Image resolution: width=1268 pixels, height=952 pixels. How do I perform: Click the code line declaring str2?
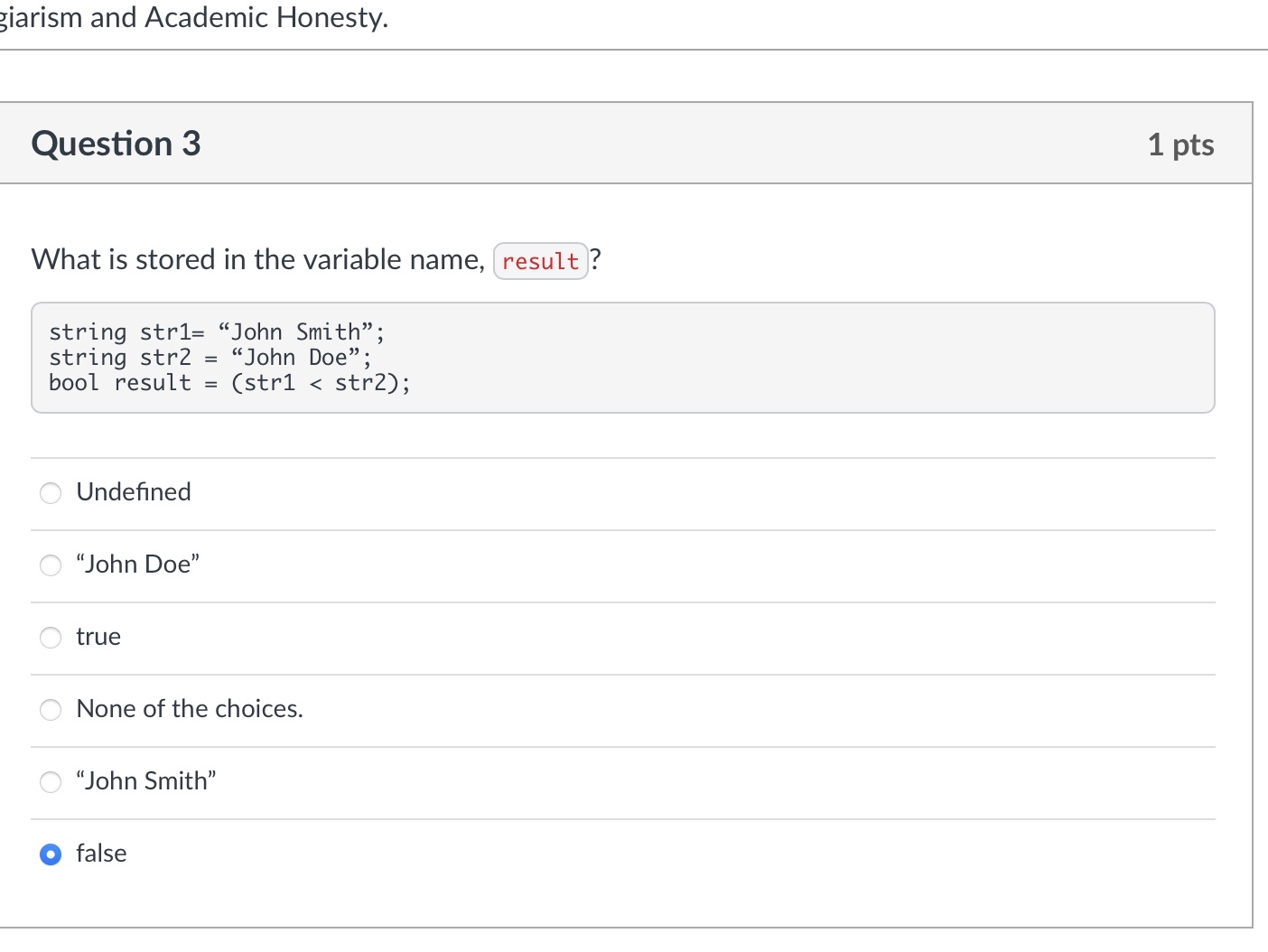pyautogui.click(x=210, y=358)
